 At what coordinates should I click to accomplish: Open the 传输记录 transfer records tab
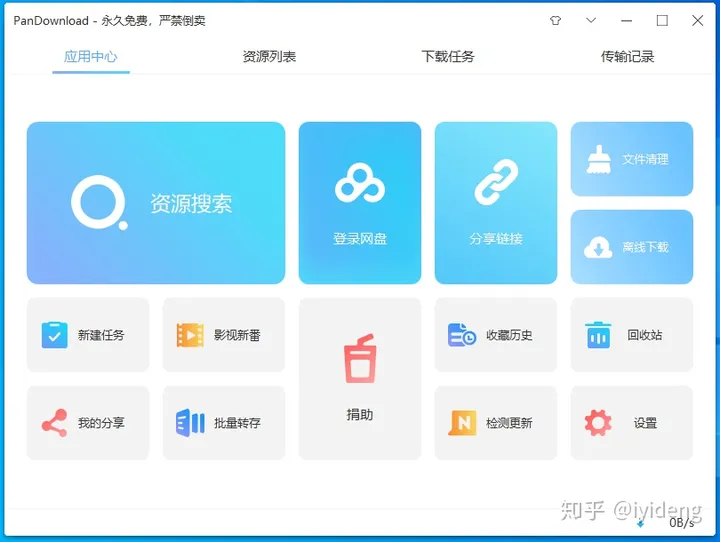[x=627, y=57]
